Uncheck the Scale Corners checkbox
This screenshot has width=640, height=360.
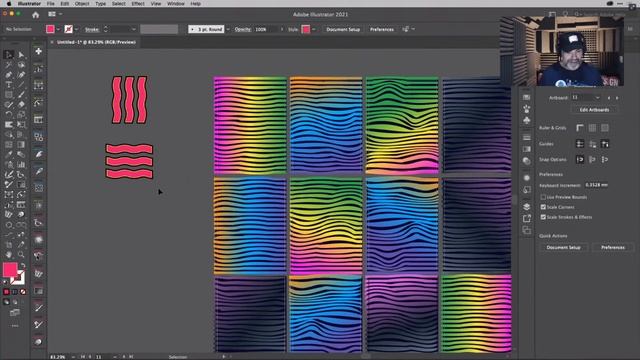point(543,207)
